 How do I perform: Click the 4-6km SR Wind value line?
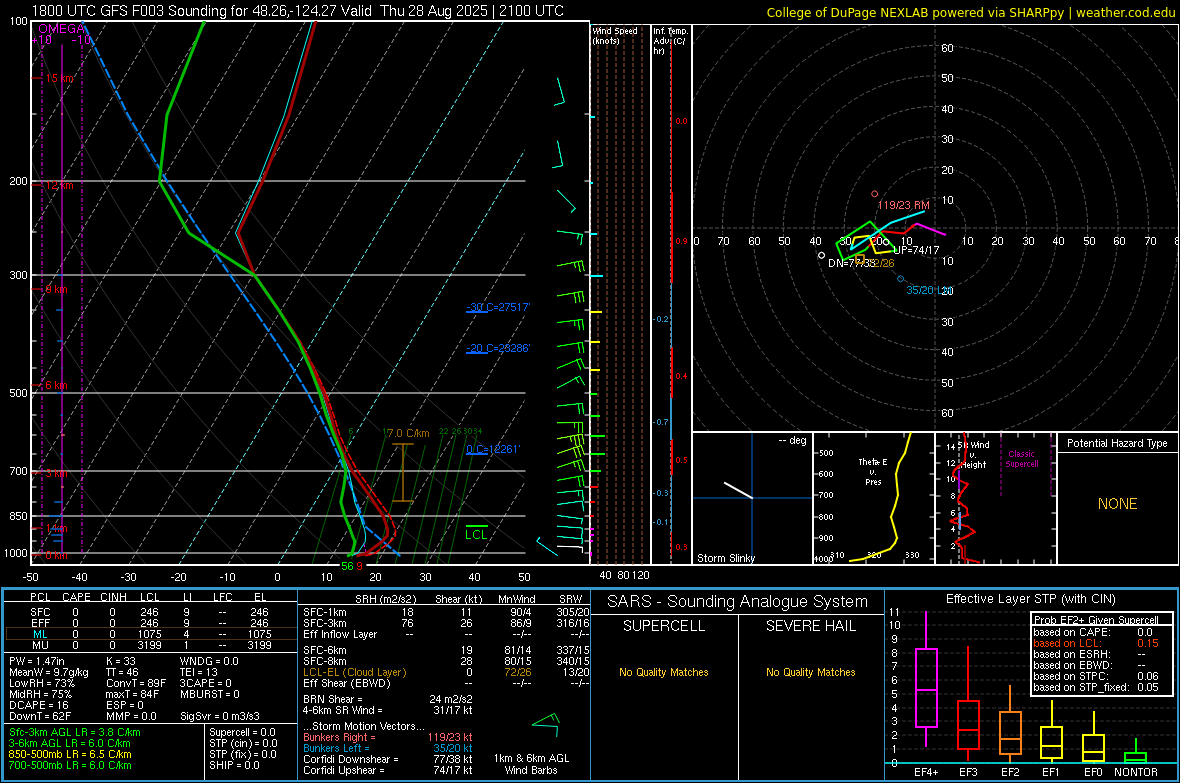(x=388, y=710)
